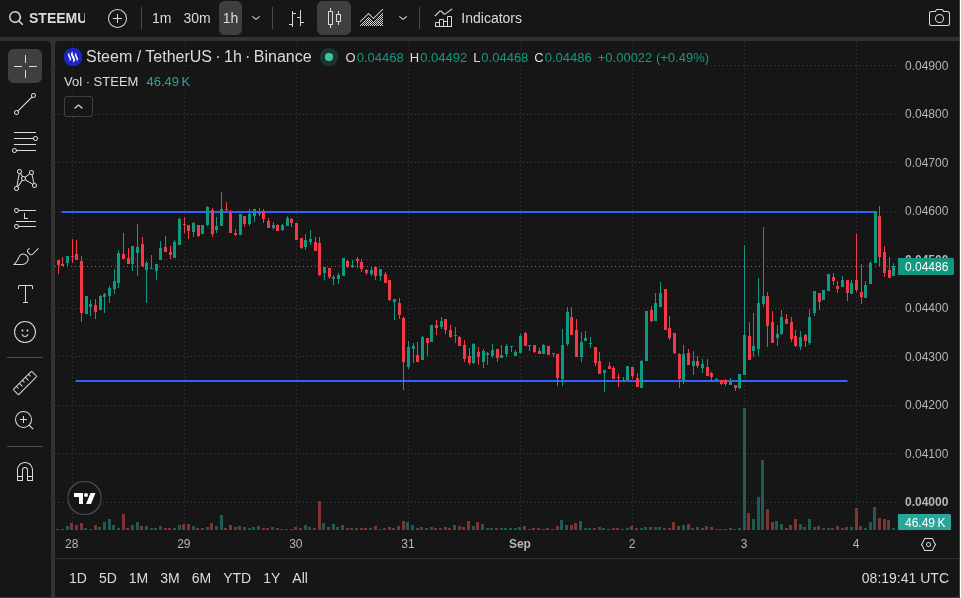961x598 pixels.
Task: Click the volume label 46.49 K on axis
Action: [925, 523]
